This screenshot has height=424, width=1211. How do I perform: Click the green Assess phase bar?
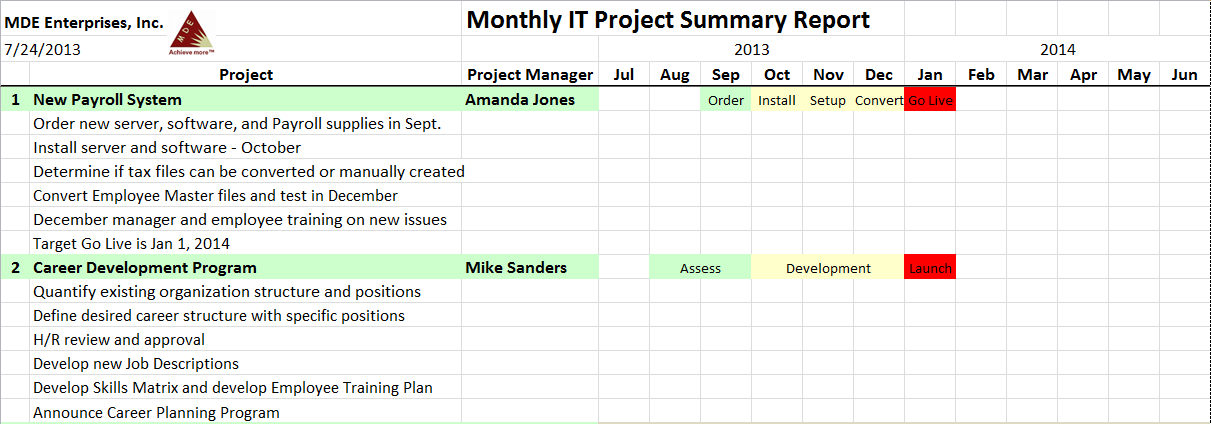point(700,268)
